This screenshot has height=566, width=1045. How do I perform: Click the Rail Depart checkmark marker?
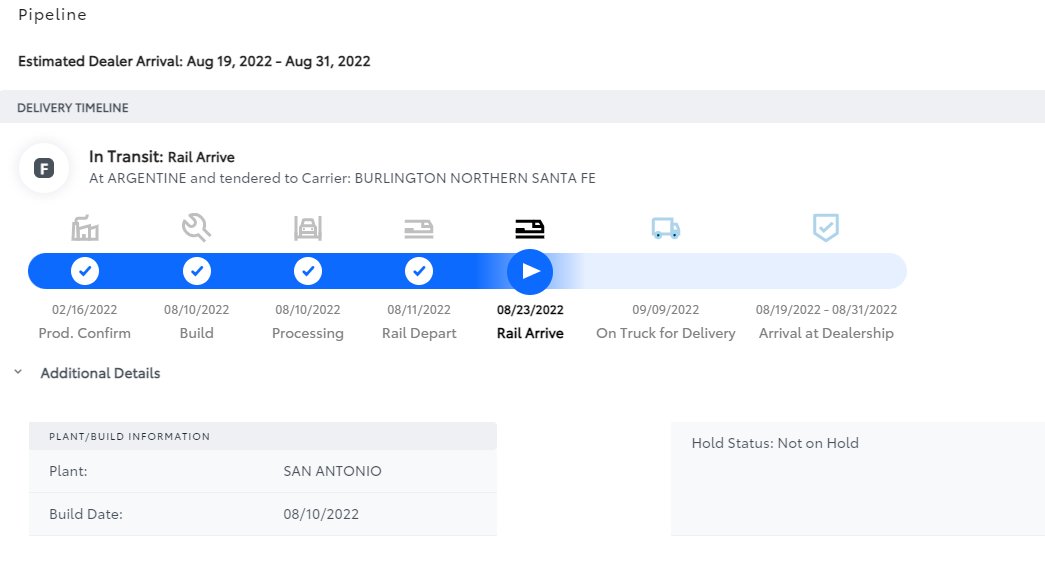tap(419, 271)
